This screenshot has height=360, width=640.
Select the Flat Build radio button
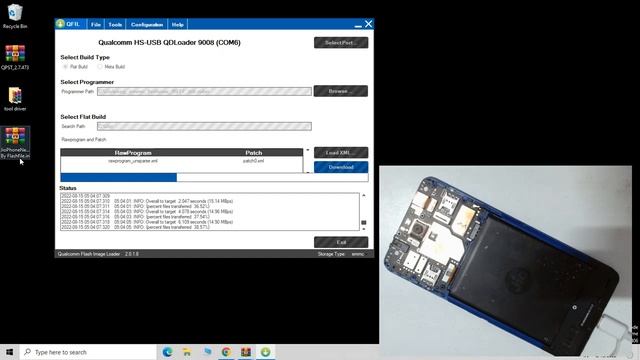[66, 67]
